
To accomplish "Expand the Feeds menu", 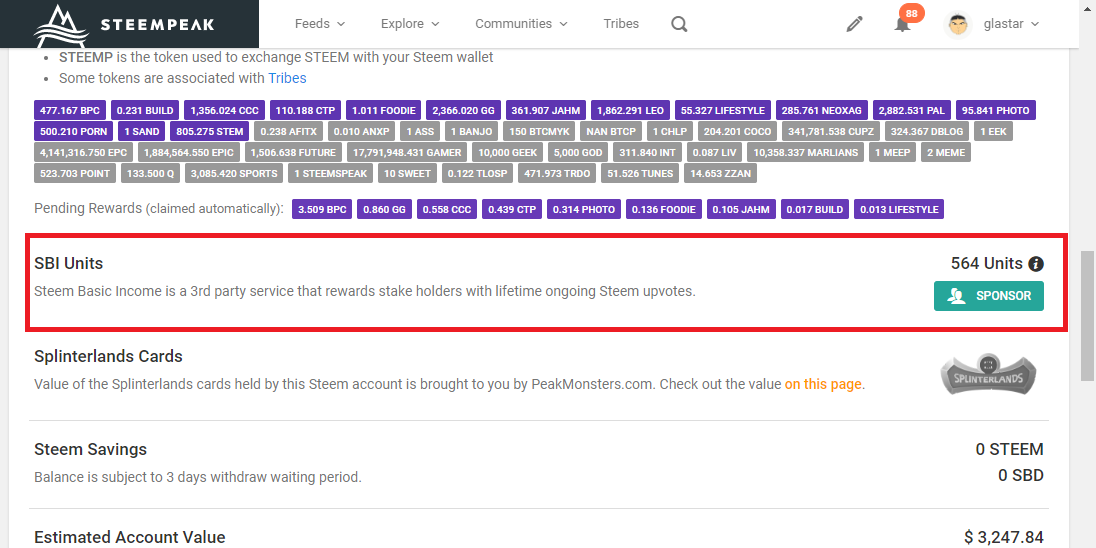I will click(320, 24).
